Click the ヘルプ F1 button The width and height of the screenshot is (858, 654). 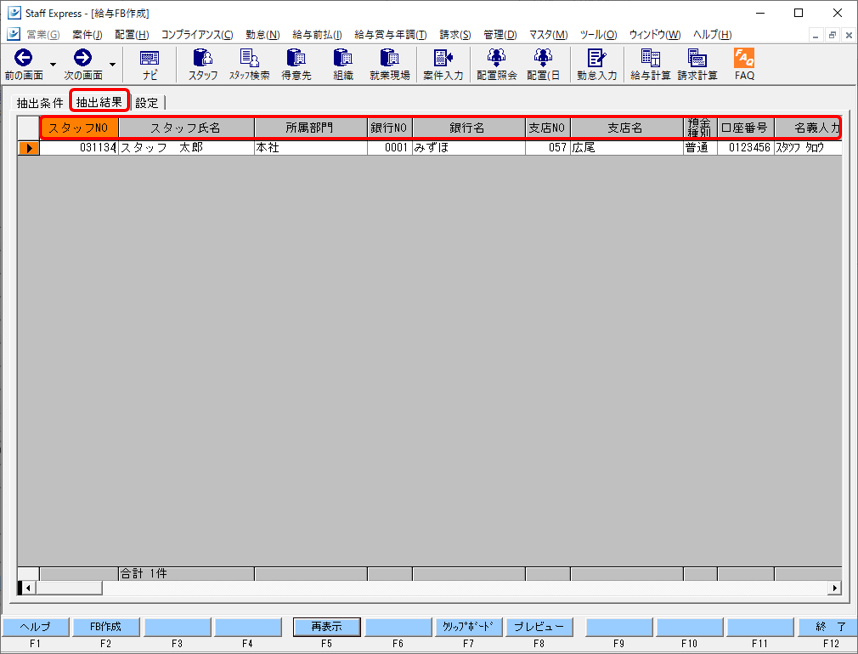(36, 627)
